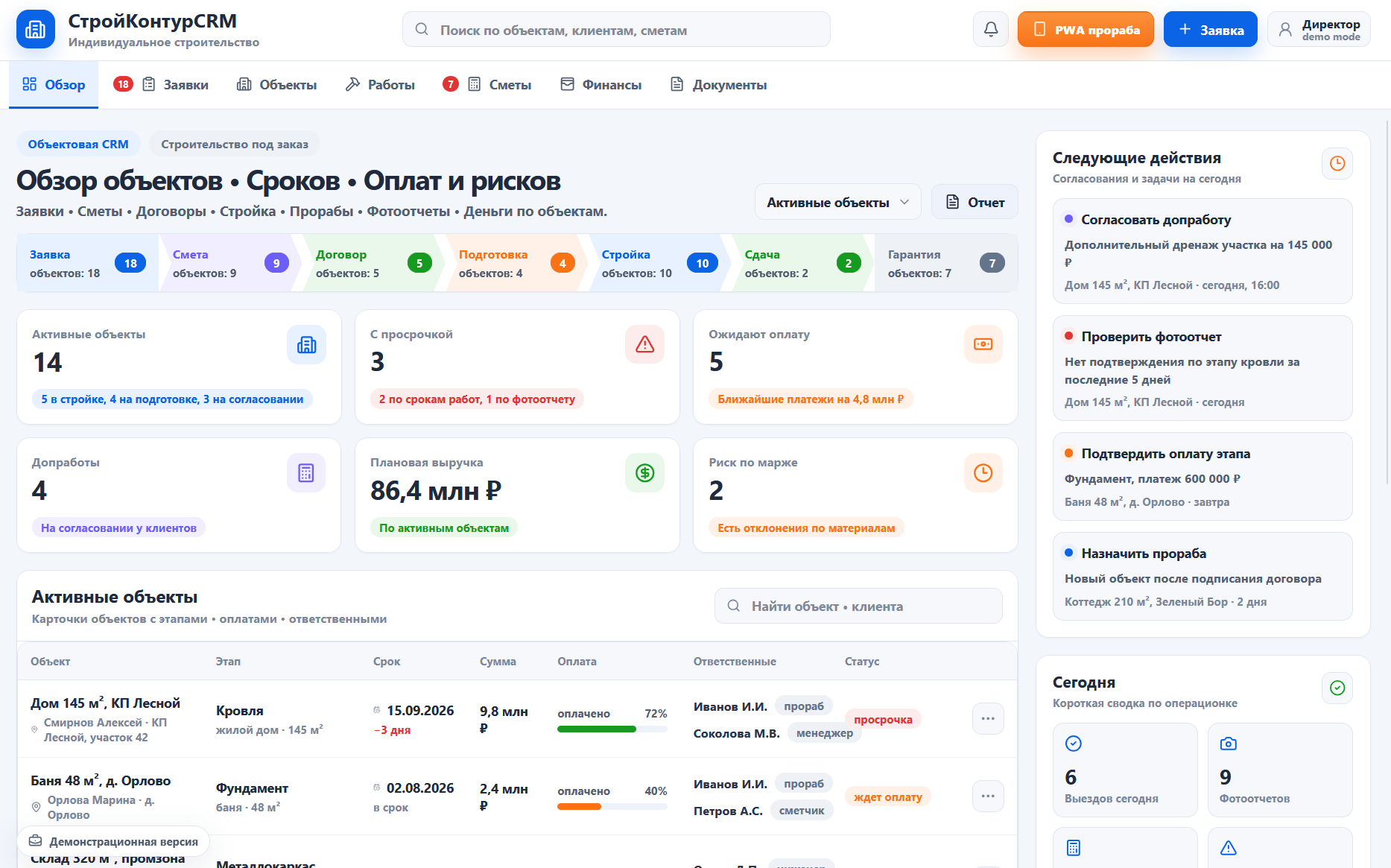Click the user avatar icon beside Директор
Image resolution: width=1391 pixels, height=868 pixels.
click(x=1285, y=29)
